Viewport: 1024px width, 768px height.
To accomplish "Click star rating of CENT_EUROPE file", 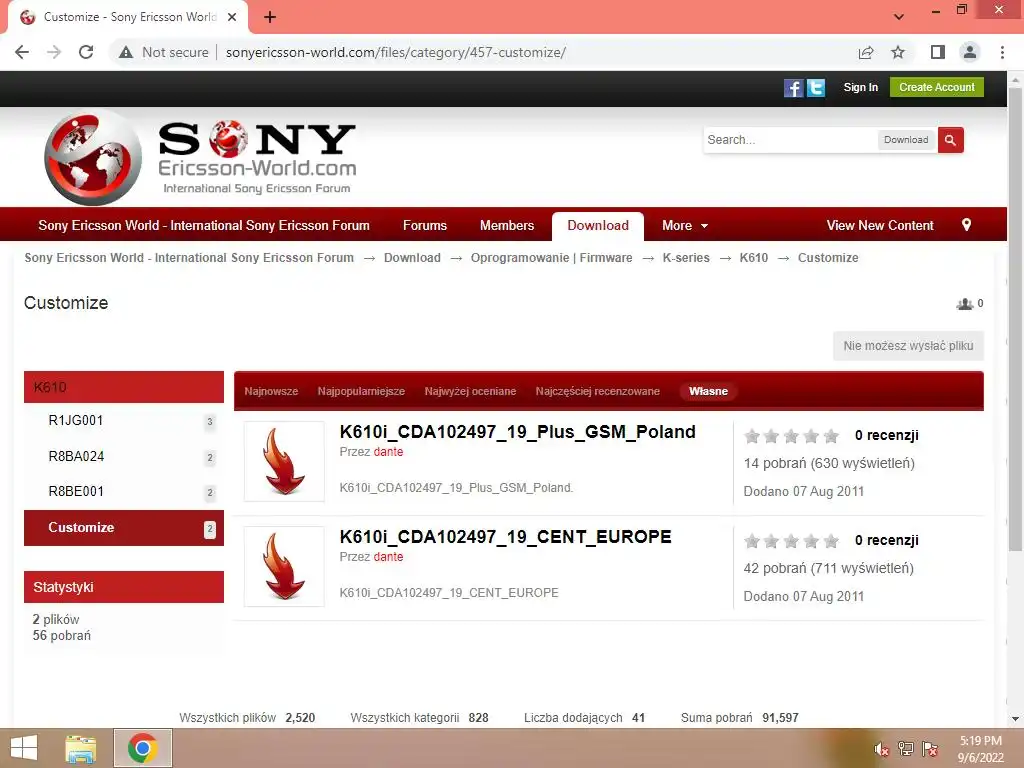I will coord(792,541).
